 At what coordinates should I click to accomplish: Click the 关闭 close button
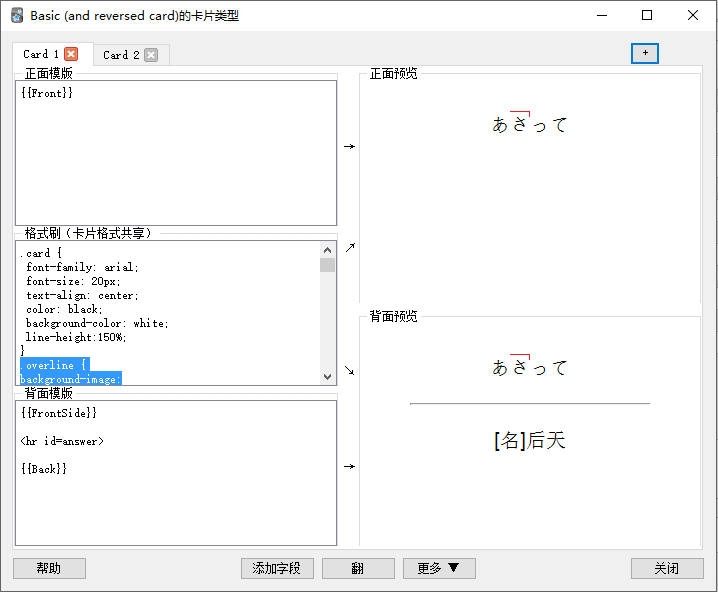pos(667,568)
